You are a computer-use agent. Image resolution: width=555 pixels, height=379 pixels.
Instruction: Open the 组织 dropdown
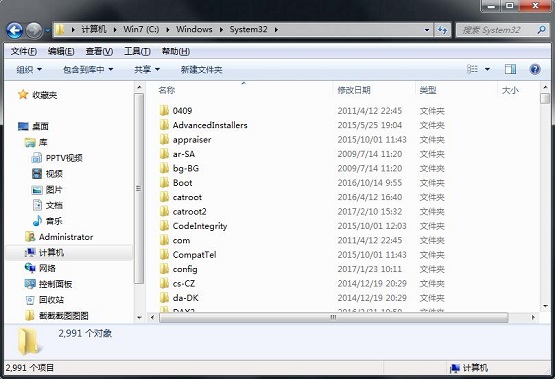tap(29, 69)
